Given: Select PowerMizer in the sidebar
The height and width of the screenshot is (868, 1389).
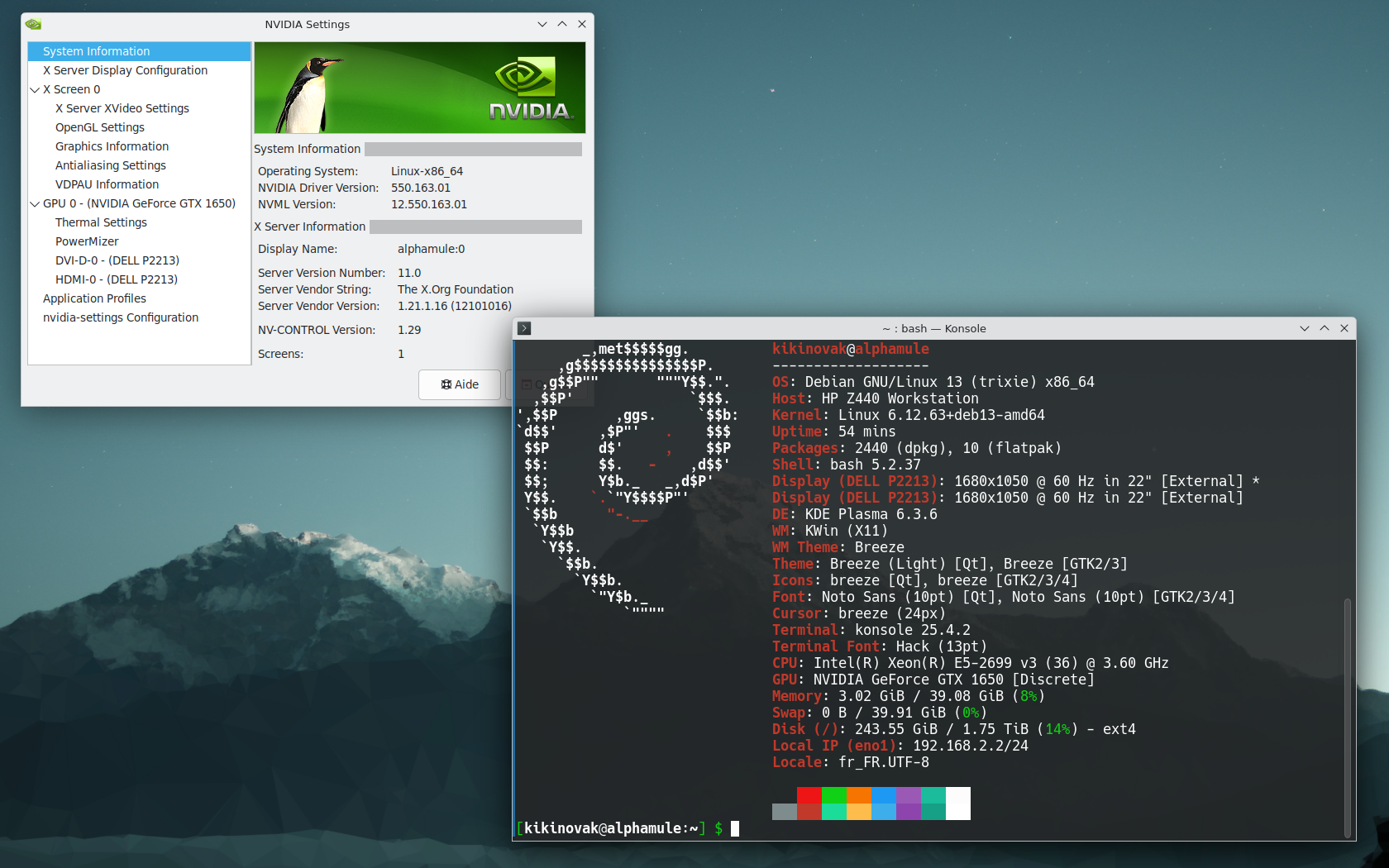Looking at the screenshot, I should [87, 241].
